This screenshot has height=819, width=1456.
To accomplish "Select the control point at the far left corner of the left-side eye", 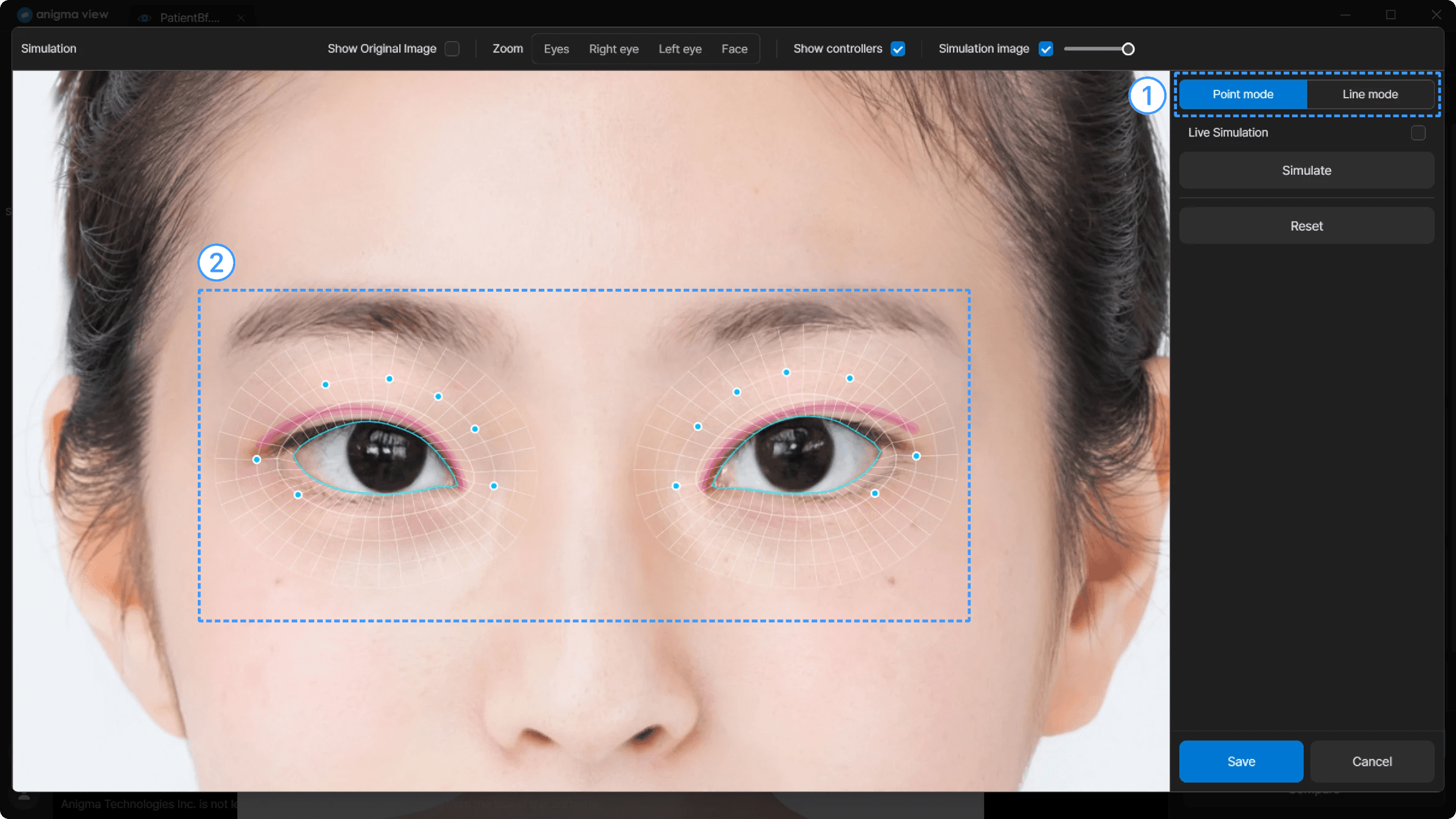I will [x=257, y=460].
